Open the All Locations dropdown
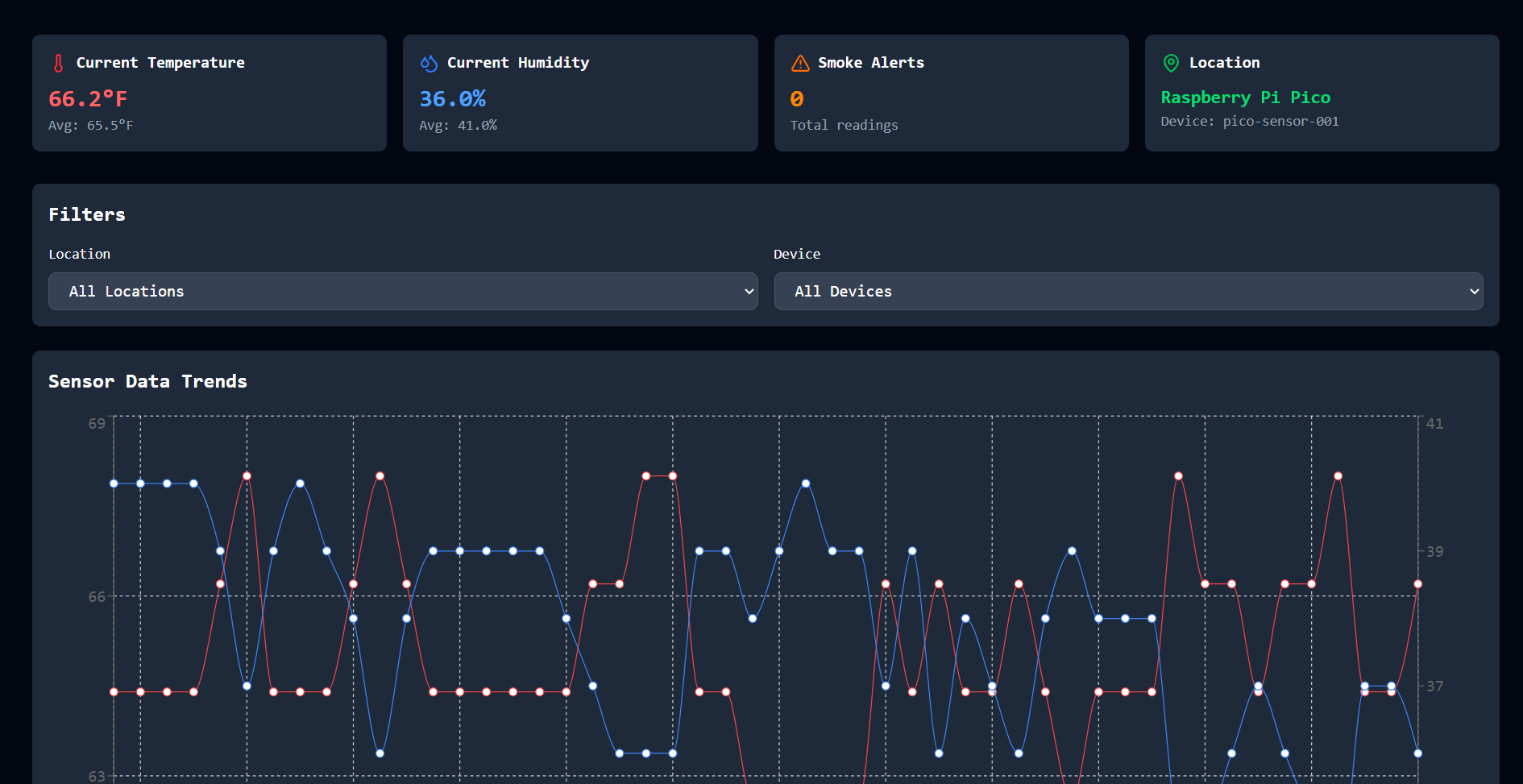 402,291
